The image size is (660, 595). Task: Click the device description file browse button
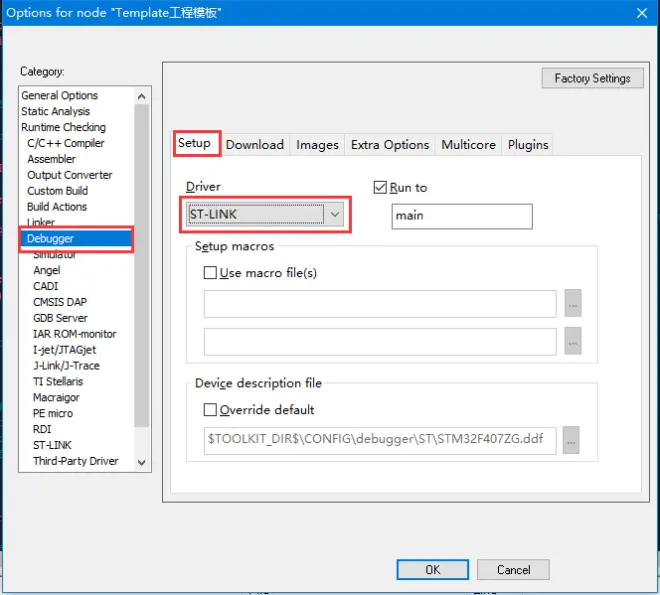coord(571,440)
